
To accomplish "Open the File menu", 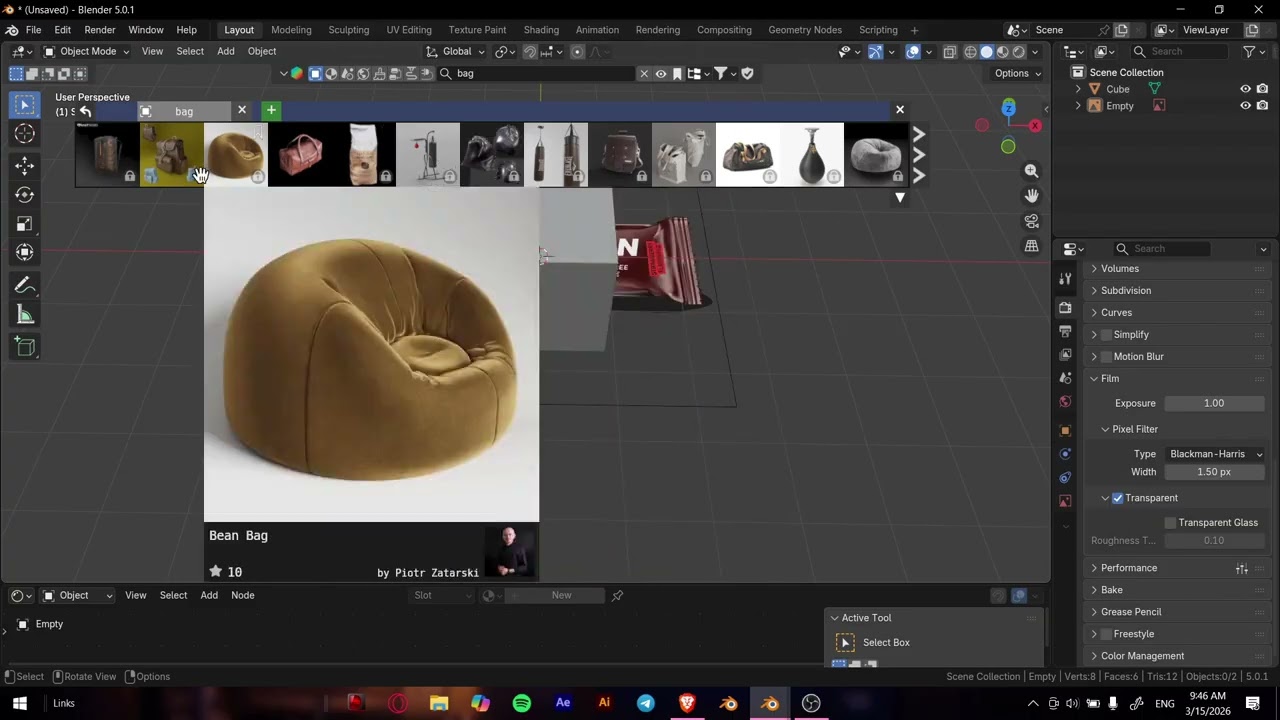I will pyautogui.click(x=33, y=30).
